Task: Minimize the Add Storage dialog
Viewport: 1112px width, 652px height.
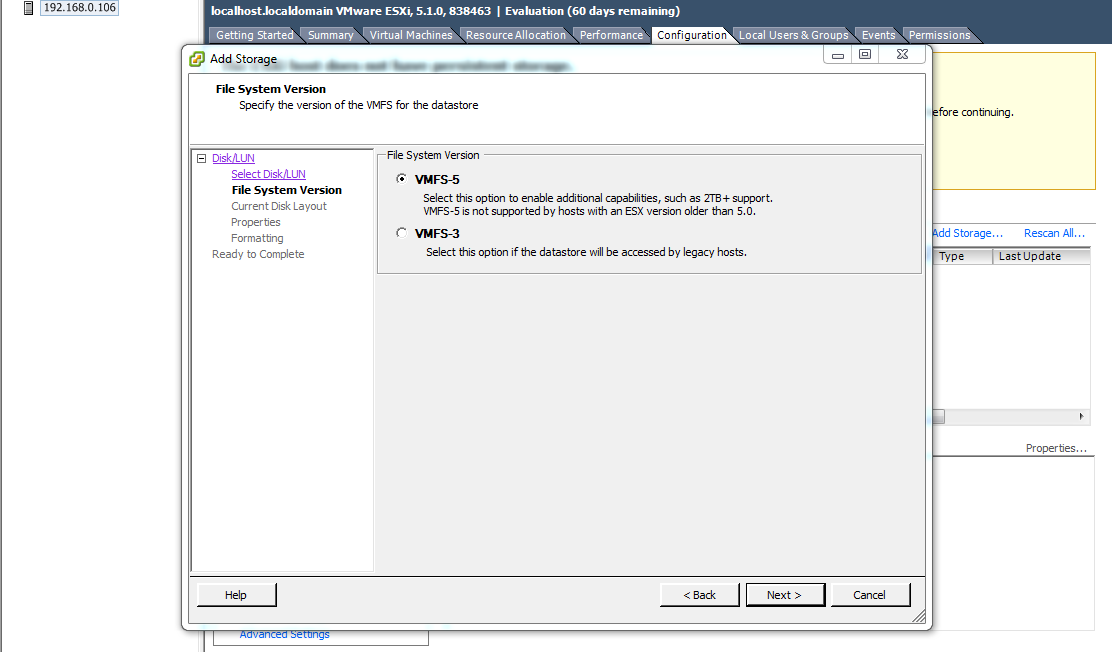Action: pos(838,55)
